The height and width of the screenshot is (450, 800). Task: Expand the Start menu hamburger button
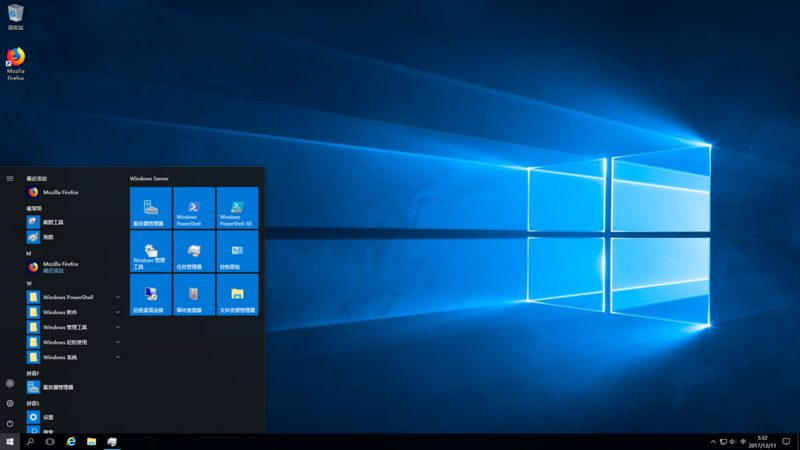click(x=10, y=179)
